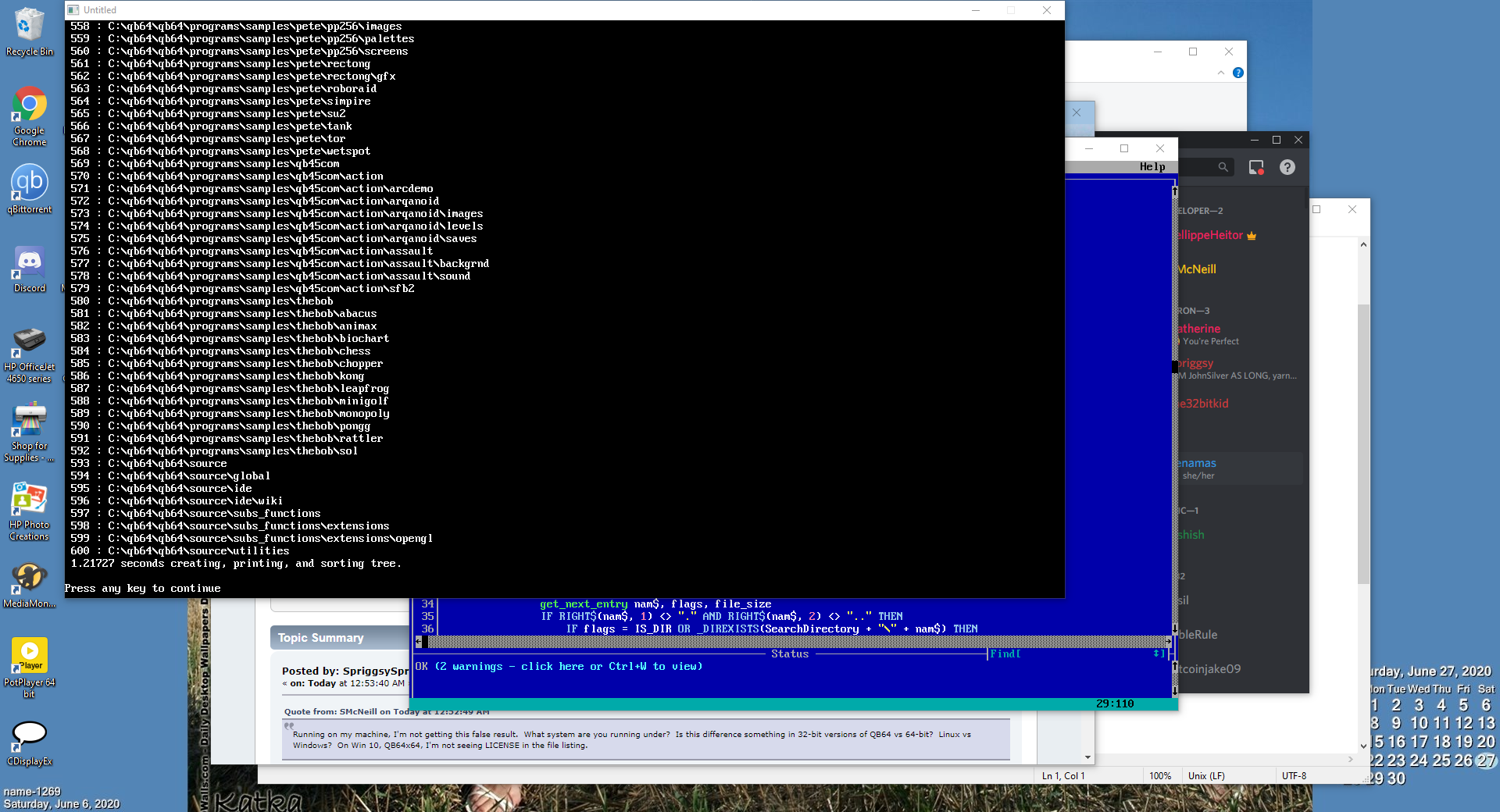Click the QB64 editor vertical scrollbar up arrow
Screen dimensions: 1500x812
pos(1174,191)
